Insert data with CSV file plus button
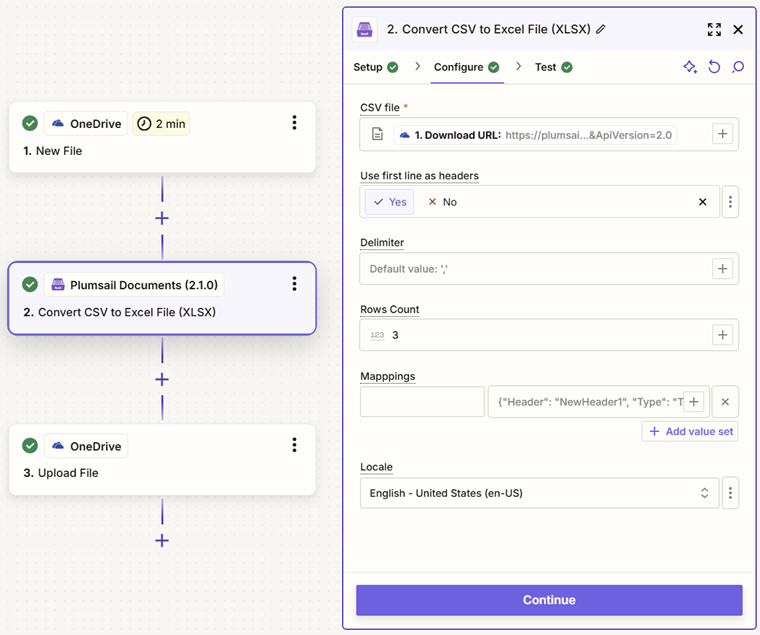 point(722,134)
